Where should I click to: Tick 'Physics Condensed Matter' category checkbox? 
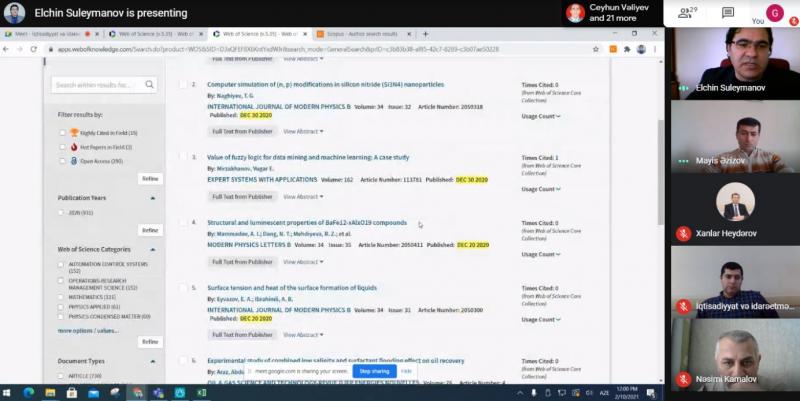pyautogui.click(x=61, y=316)
